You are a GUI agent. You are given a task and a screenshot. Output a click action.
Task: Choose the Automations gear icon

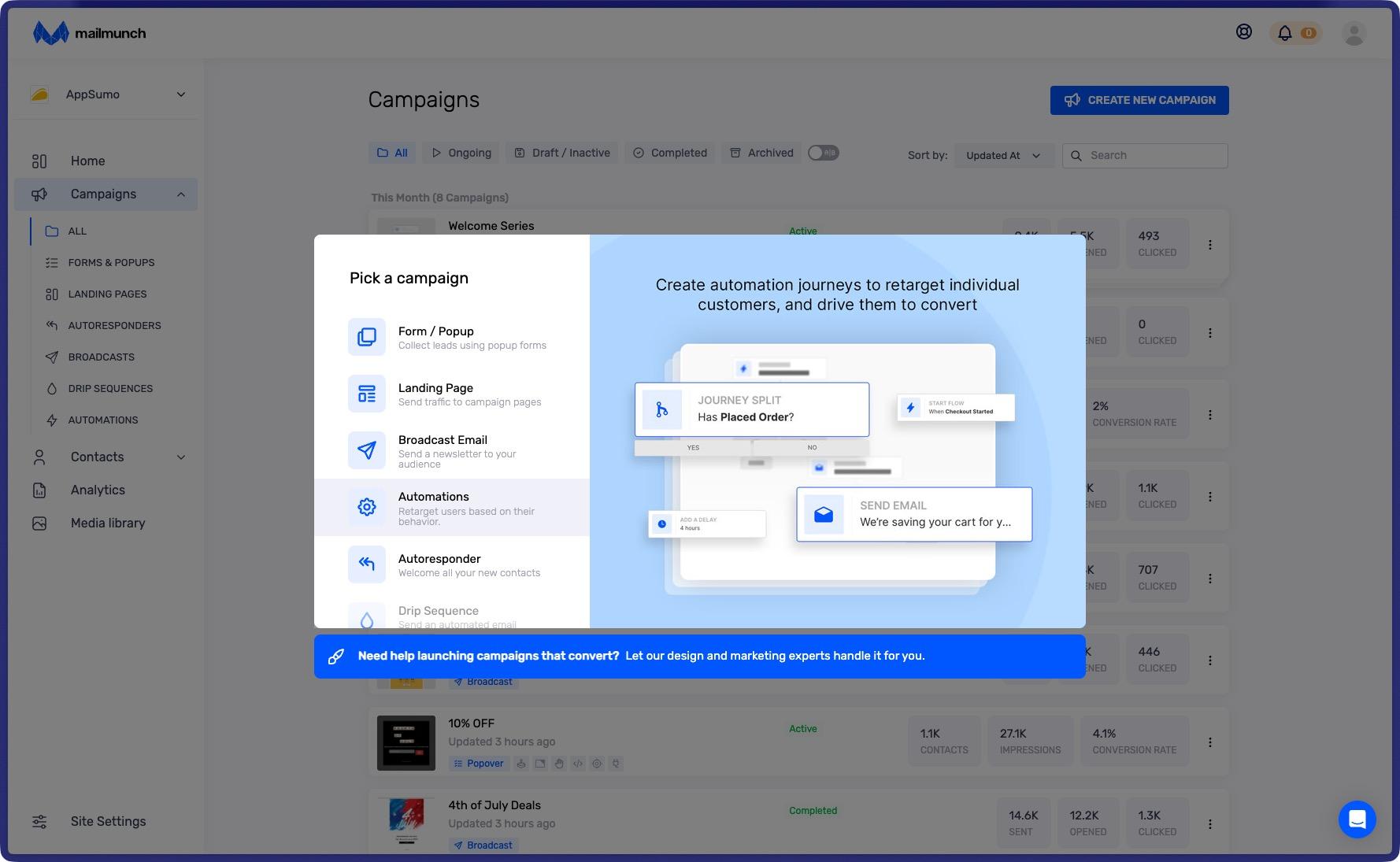click(x=367, y=507)
